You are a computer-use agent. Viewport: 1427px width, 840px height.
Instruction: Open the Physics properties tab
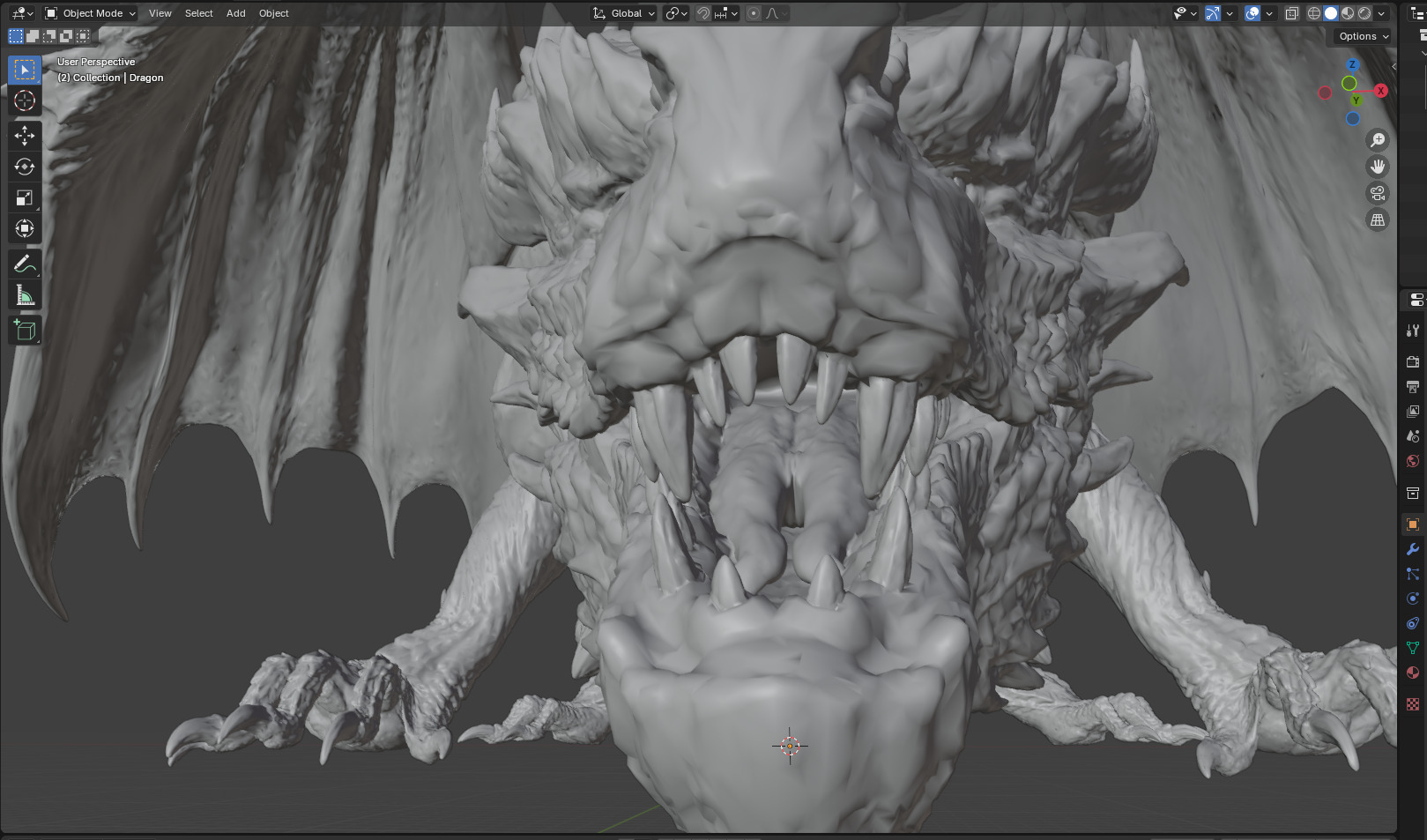click(1413, 598)
